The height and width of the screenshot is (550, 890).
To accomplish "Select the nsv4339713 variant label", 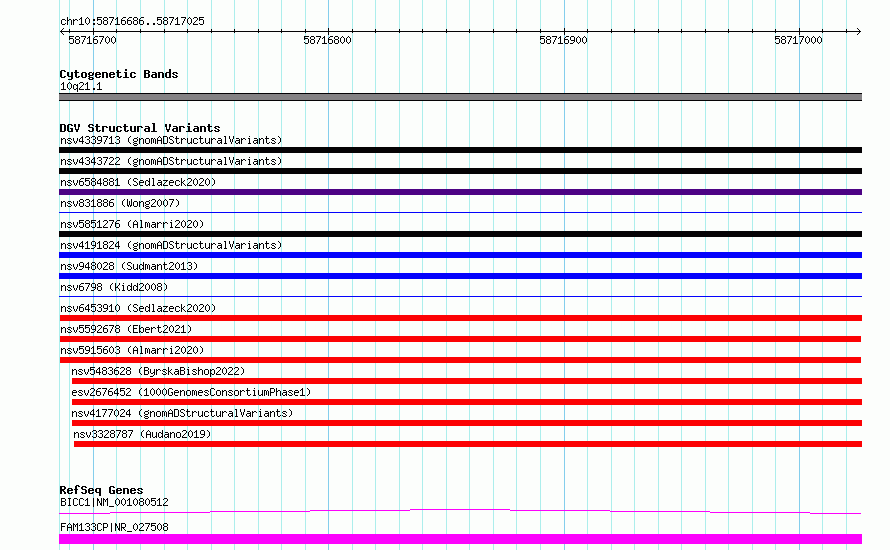I will (x=171, y=140).
